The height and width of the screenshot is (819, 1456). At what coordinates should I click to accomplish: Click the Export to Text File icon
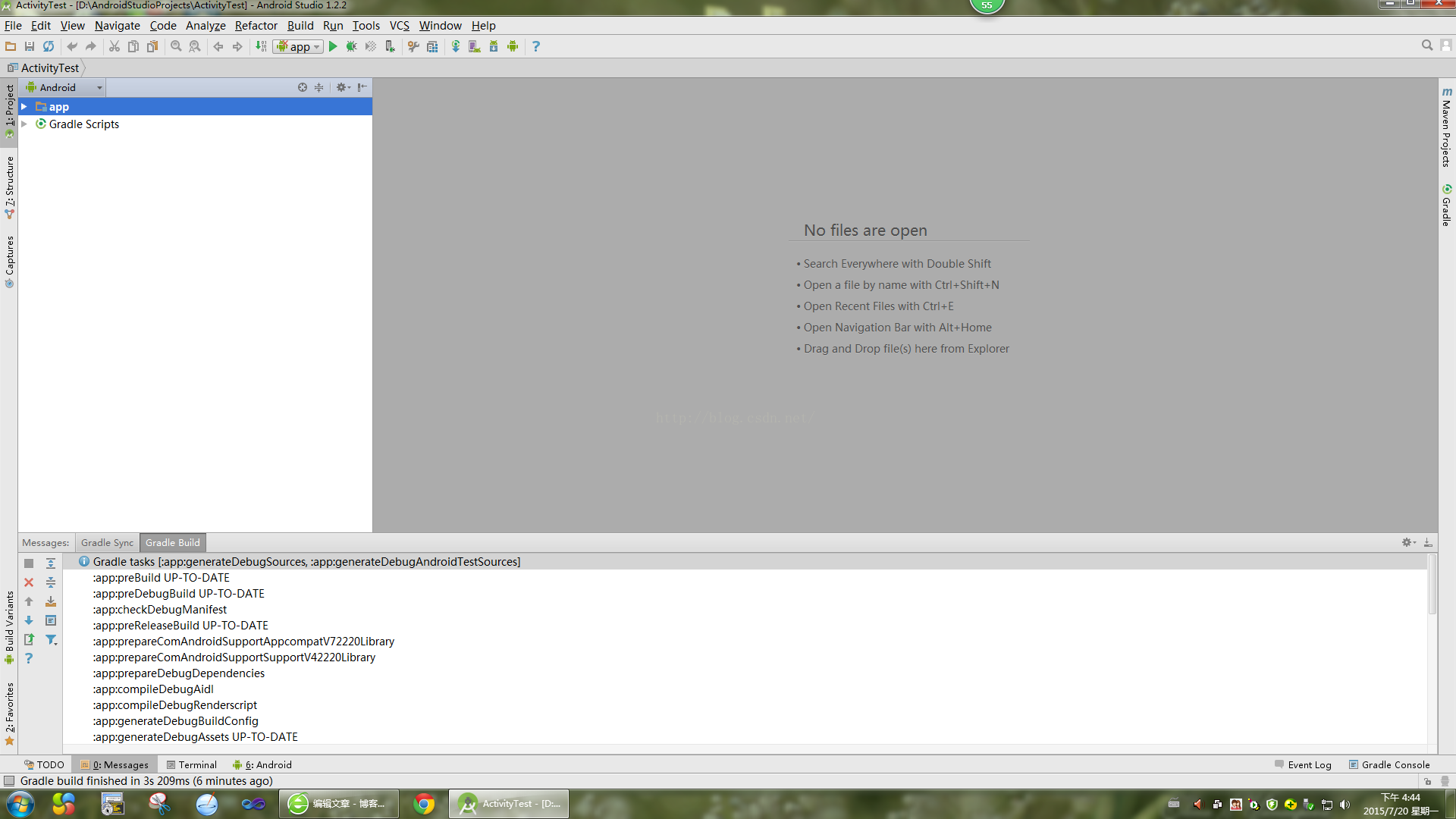pos(29,639)
